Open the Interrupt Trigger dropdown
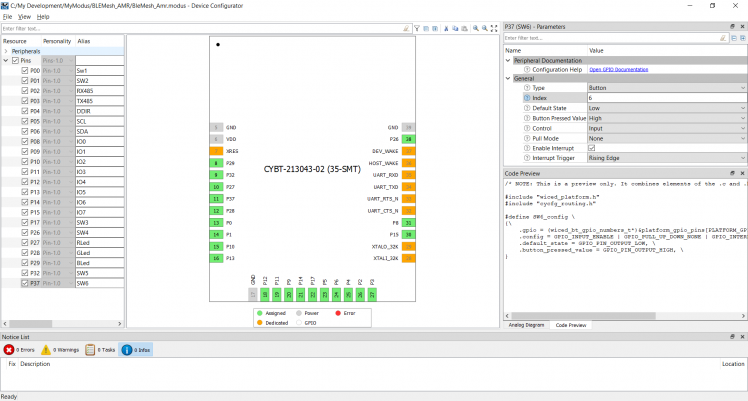 pyautogui.click(x=743, y=157)
